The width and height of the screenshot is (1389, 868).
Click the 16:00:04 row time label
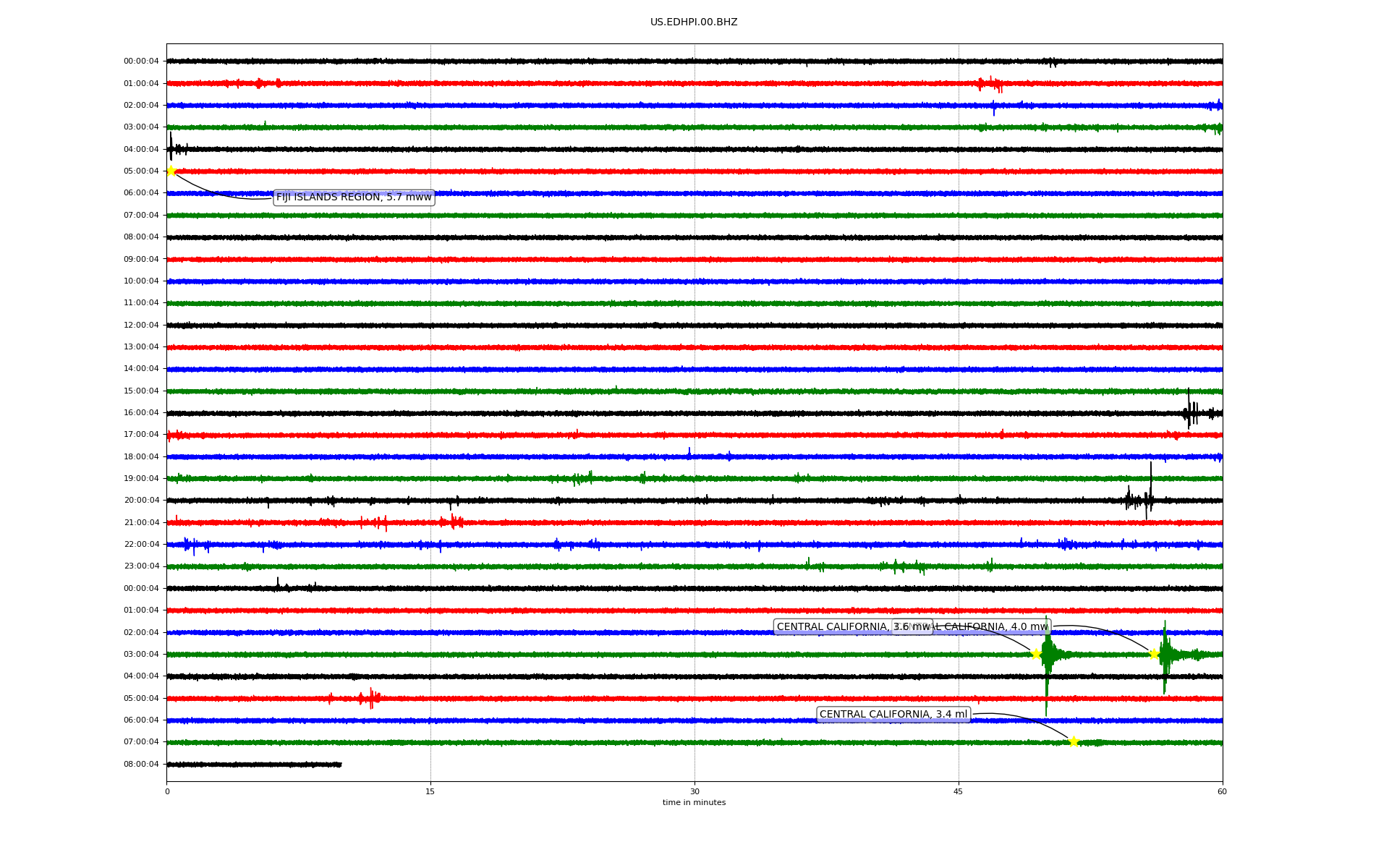141,413
